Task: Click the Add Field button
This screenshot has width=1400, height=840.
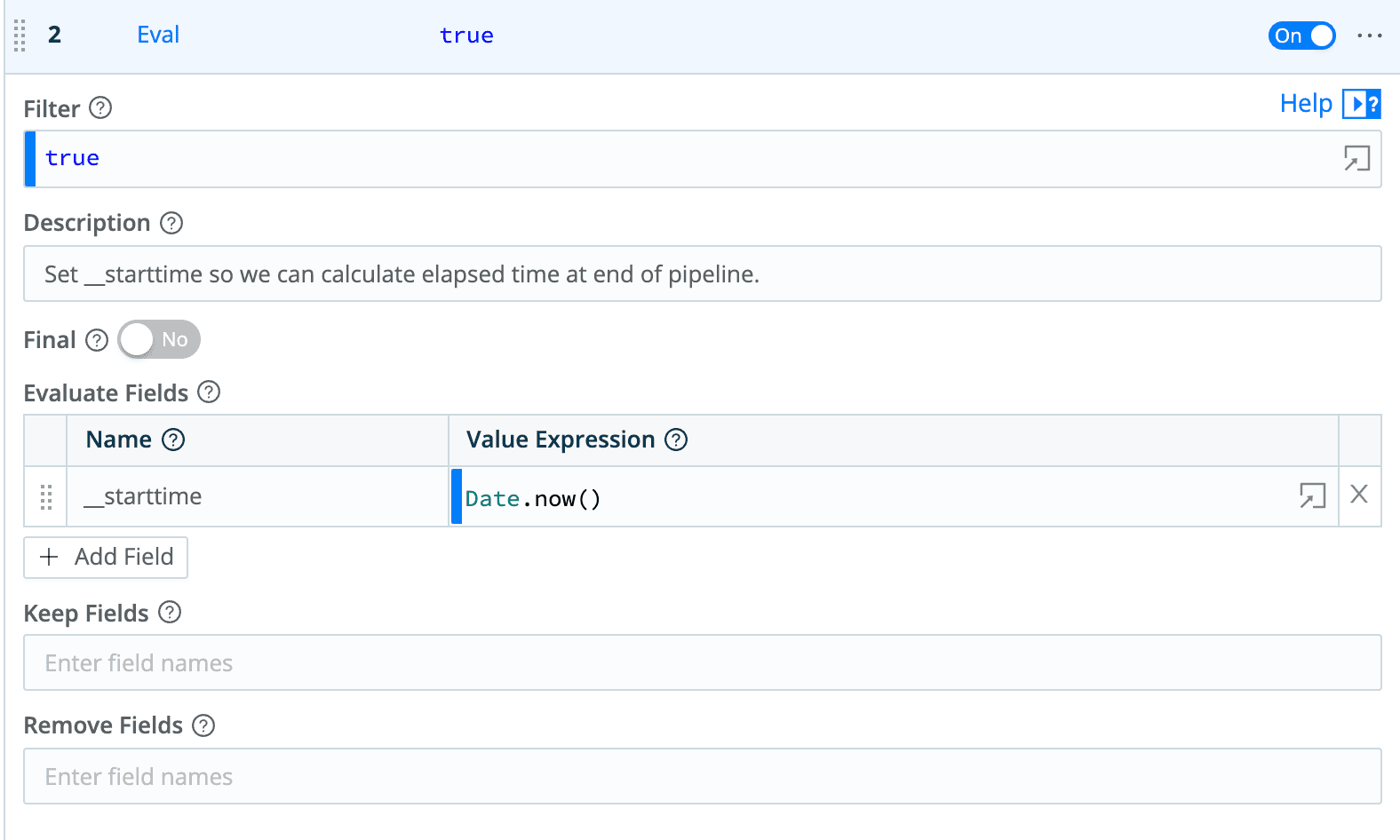Action: [106, 557]
